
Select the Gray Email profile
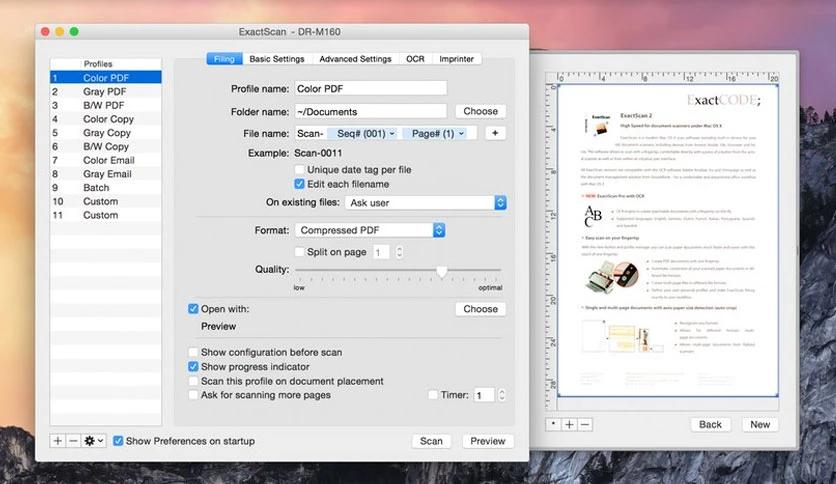click(x=106, y=174)
